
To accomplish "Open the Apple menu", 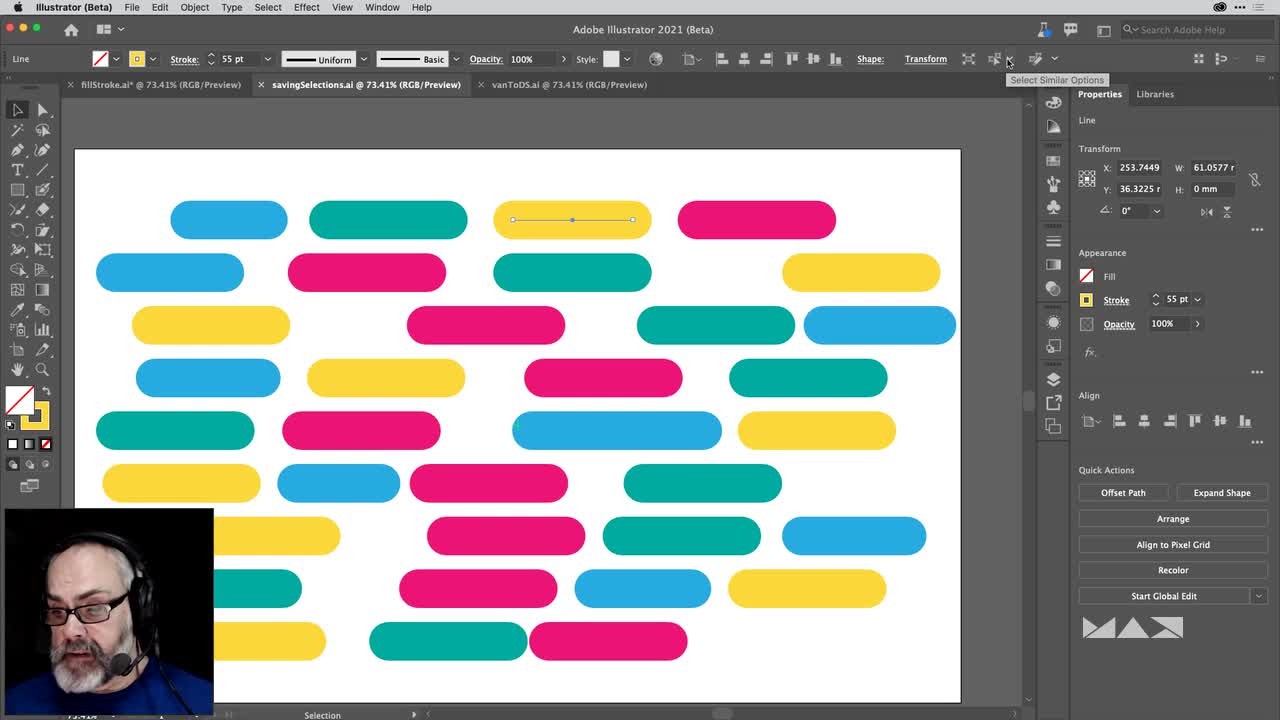I will tap(18, 7).
